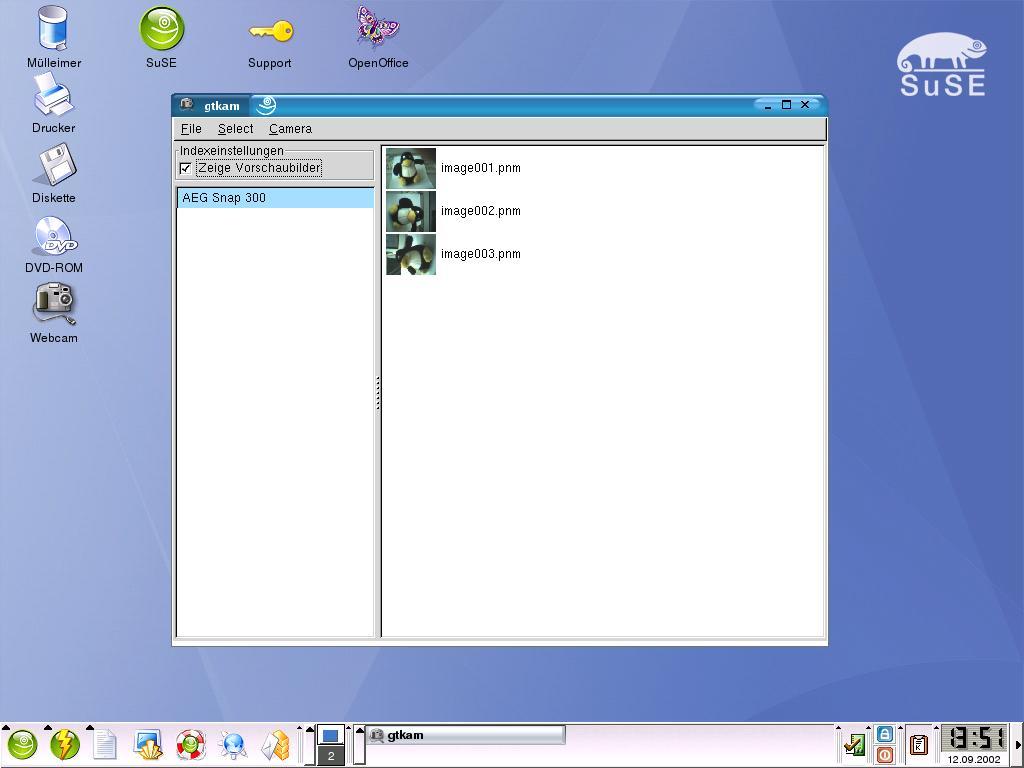Launch Konqueror globe panel icon
The image size is (1024, 768).
pyautogui.click(x=233, y=745)
